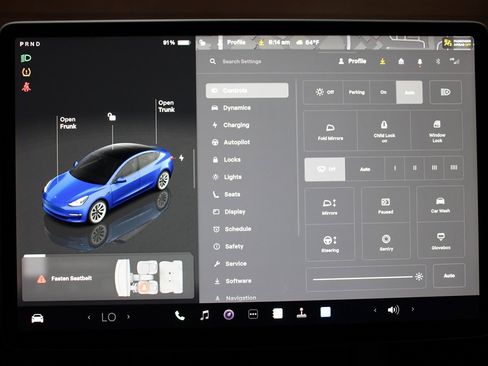
Task: Tap the volume speaker icon
Action: 394,310
